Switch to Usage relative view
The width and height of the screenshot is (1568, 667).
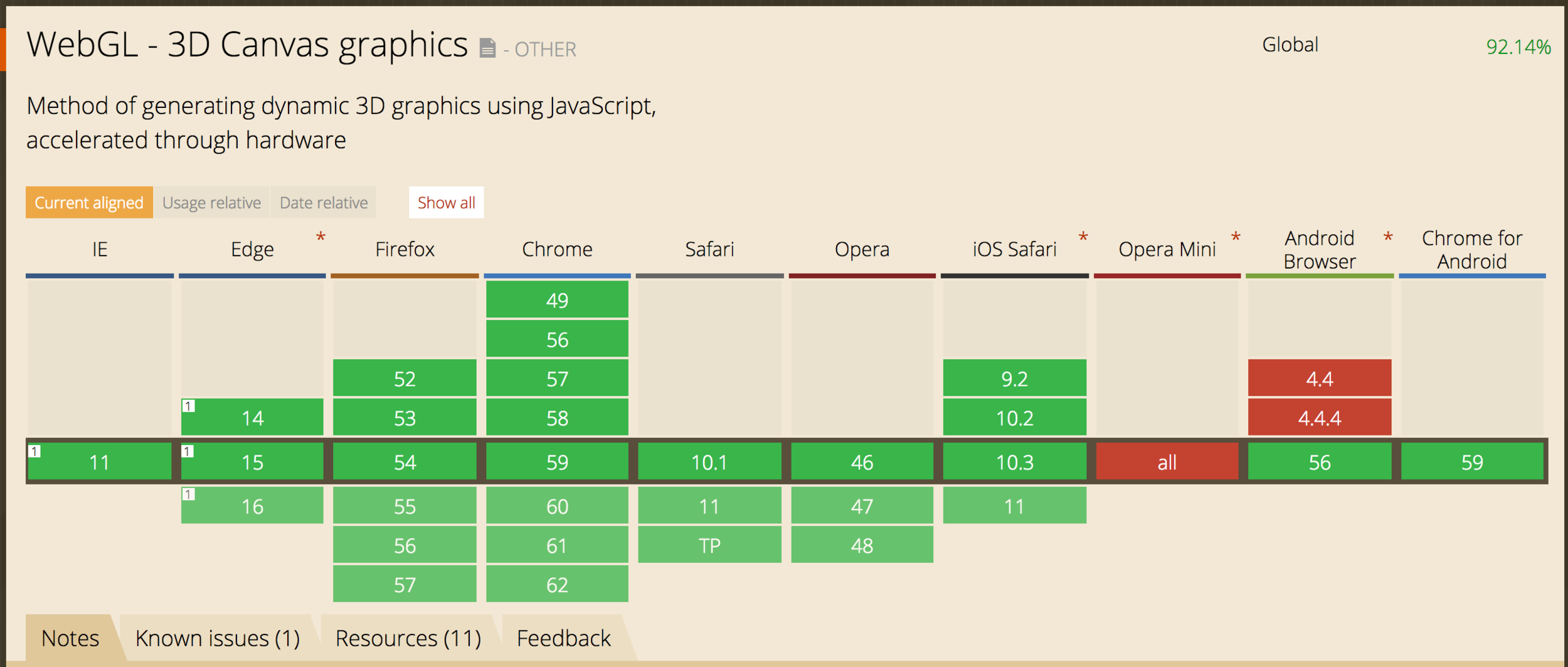pos(211,202)
